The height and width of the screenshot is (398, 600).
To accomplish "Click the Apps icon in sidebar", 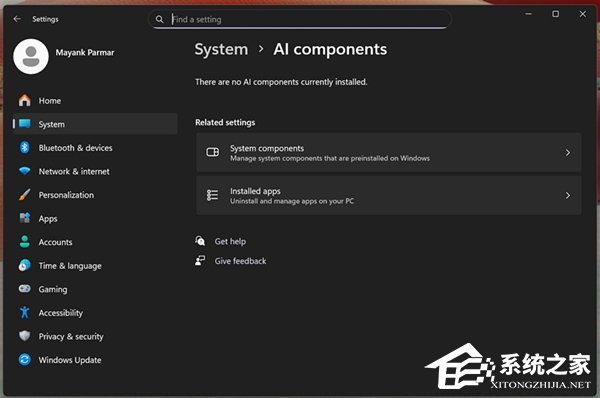I will point(24,218).
